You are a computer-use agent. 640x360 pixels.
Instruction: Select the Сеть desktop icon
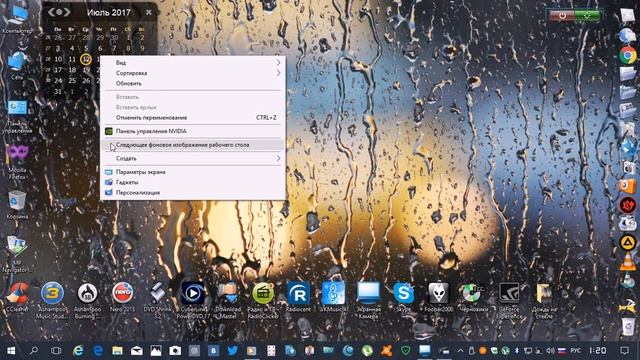click(x=17, y=65)
